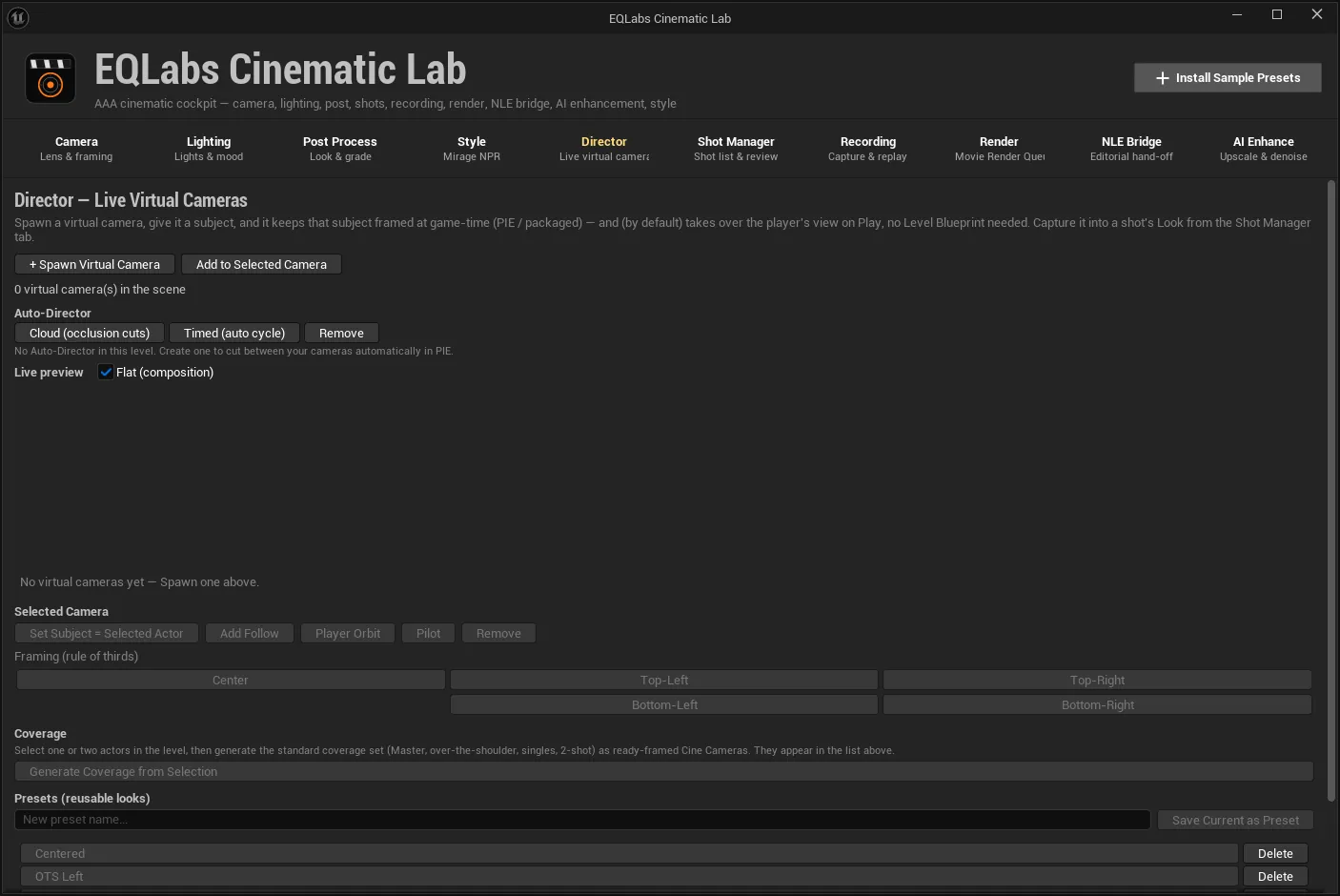Screen dimensions: 1340x896
Task: Open the Recording tab
Action: coord(867,149)
